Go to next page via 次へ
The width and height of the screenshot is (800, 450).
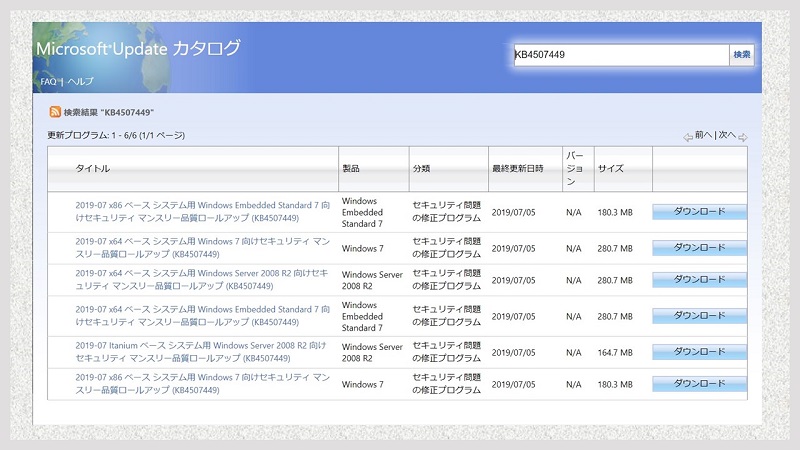pyautogui.click(x=727, y=135)
